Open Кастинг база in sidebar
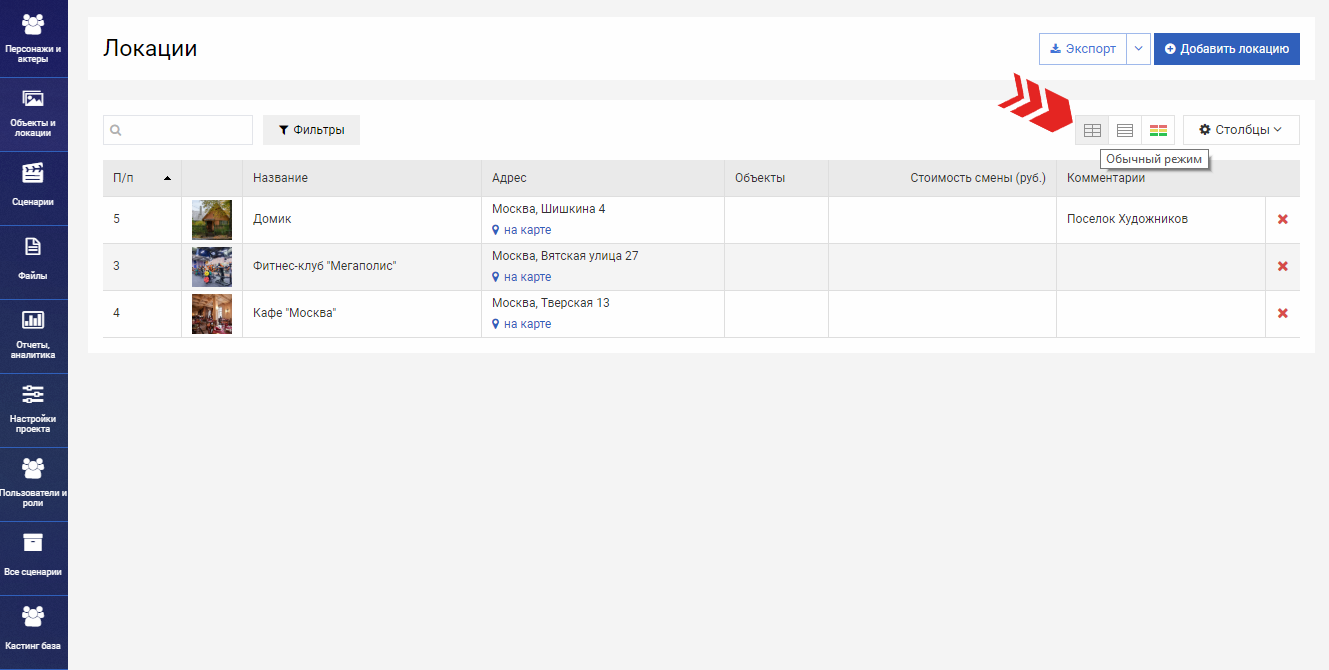The image size is (1329, 670). [33, 631]
